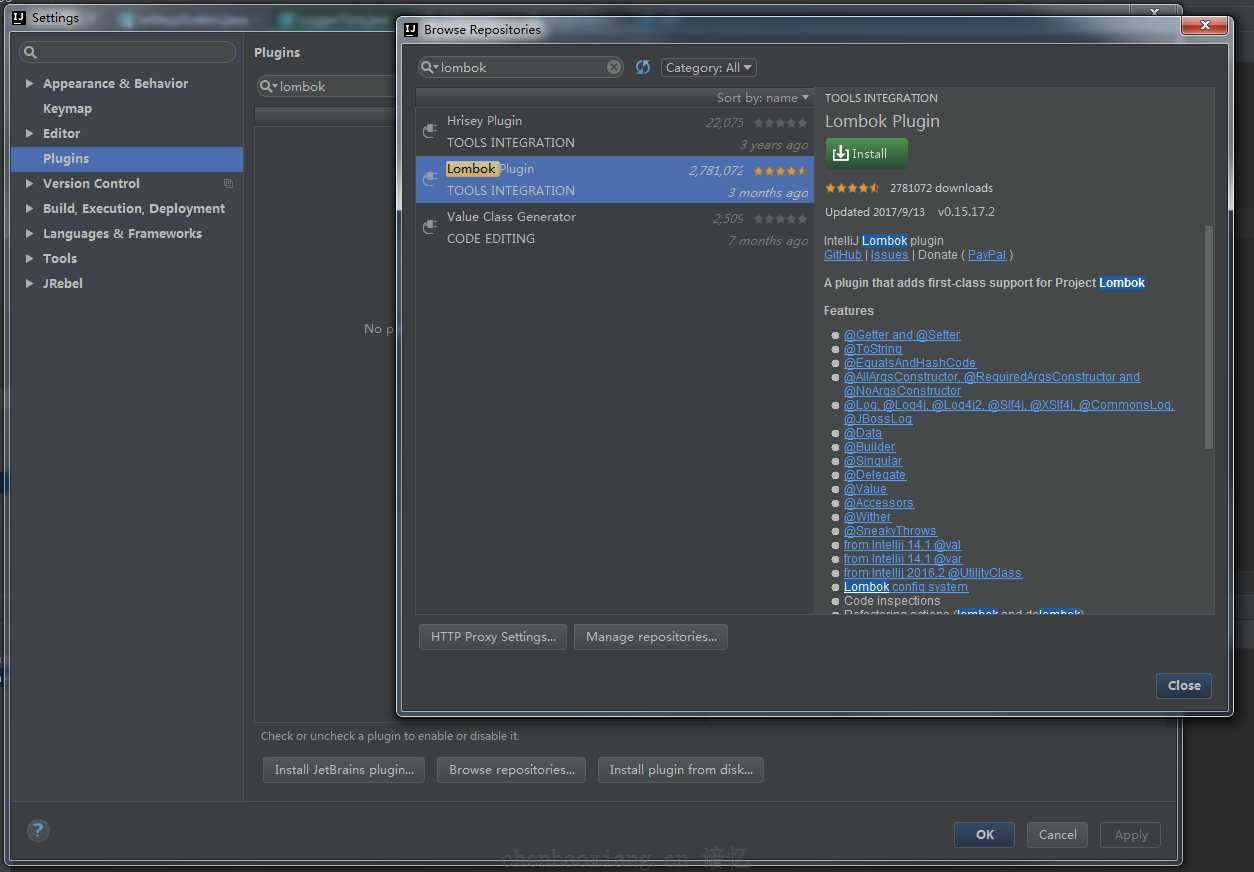Open the PayPal donate link
This screenshot has width=1254, height=872.
click(x=987, y=255)
